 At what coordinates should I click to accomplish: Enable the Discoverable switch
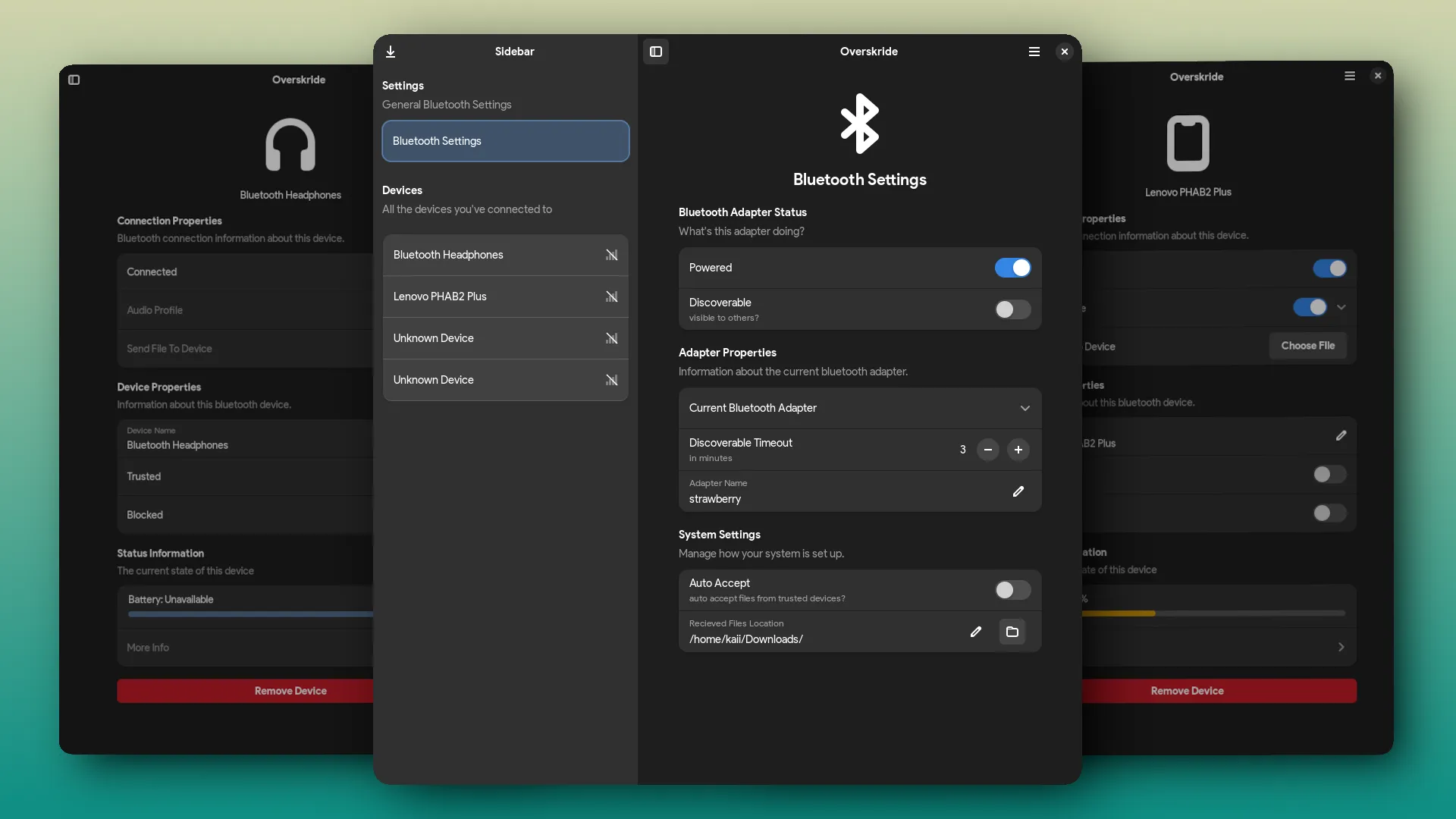[1012, 309]
